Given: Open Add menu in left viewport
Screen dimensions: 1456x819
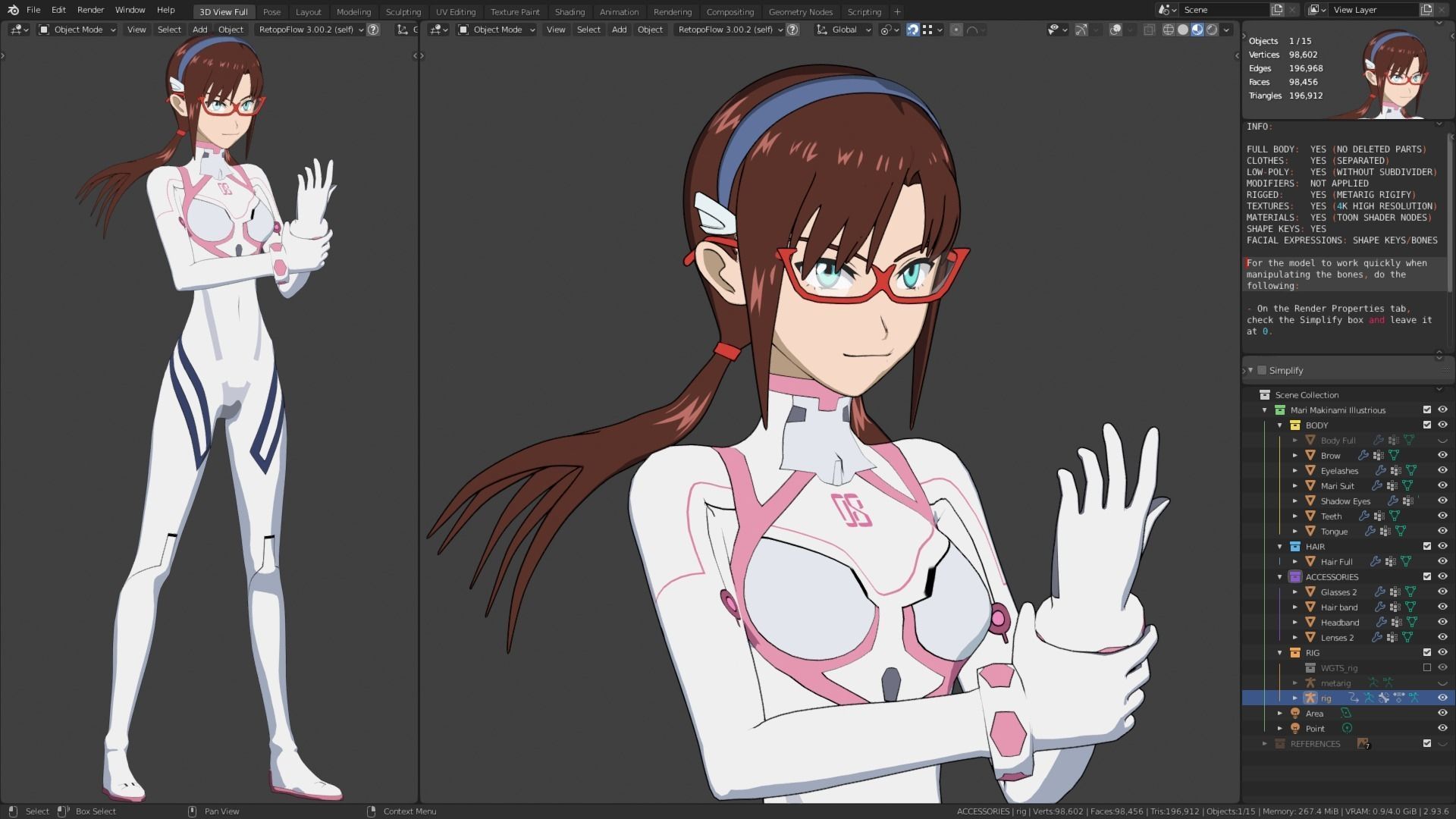Looking at the screenshot, I should click(199, 30).
